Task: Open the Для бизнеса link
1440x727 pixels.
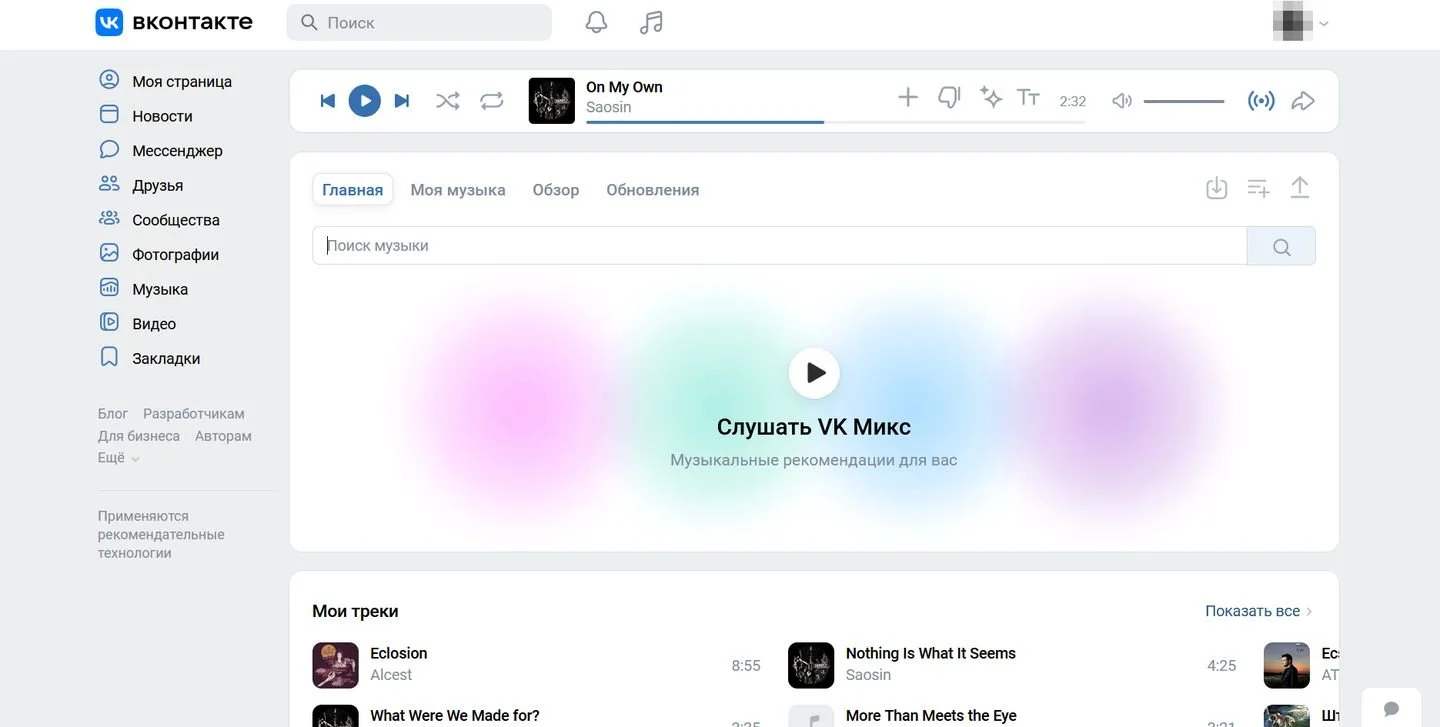Action: coord(139,436)
